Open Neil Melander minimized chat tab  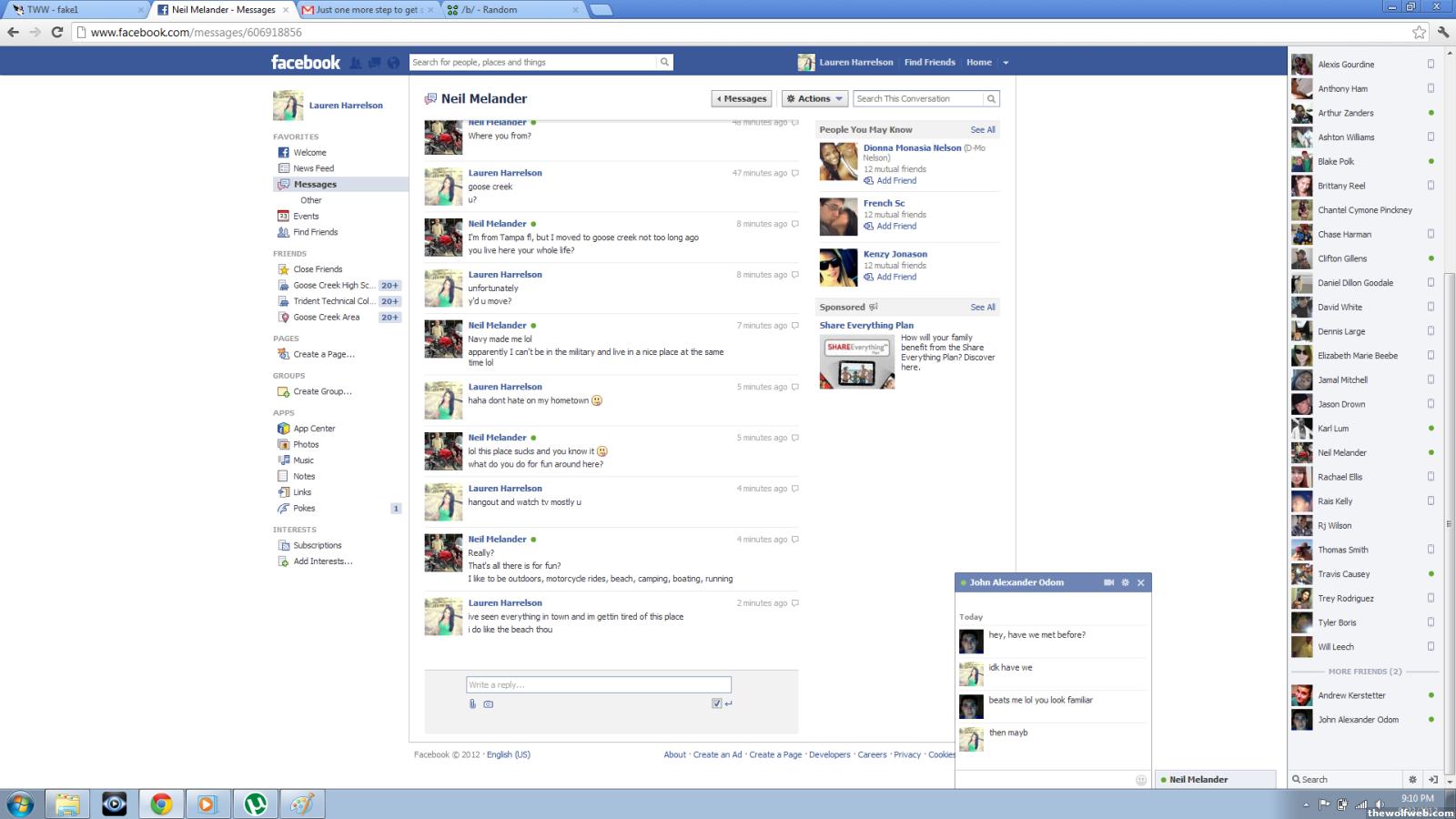click(x=1215, y=780)
